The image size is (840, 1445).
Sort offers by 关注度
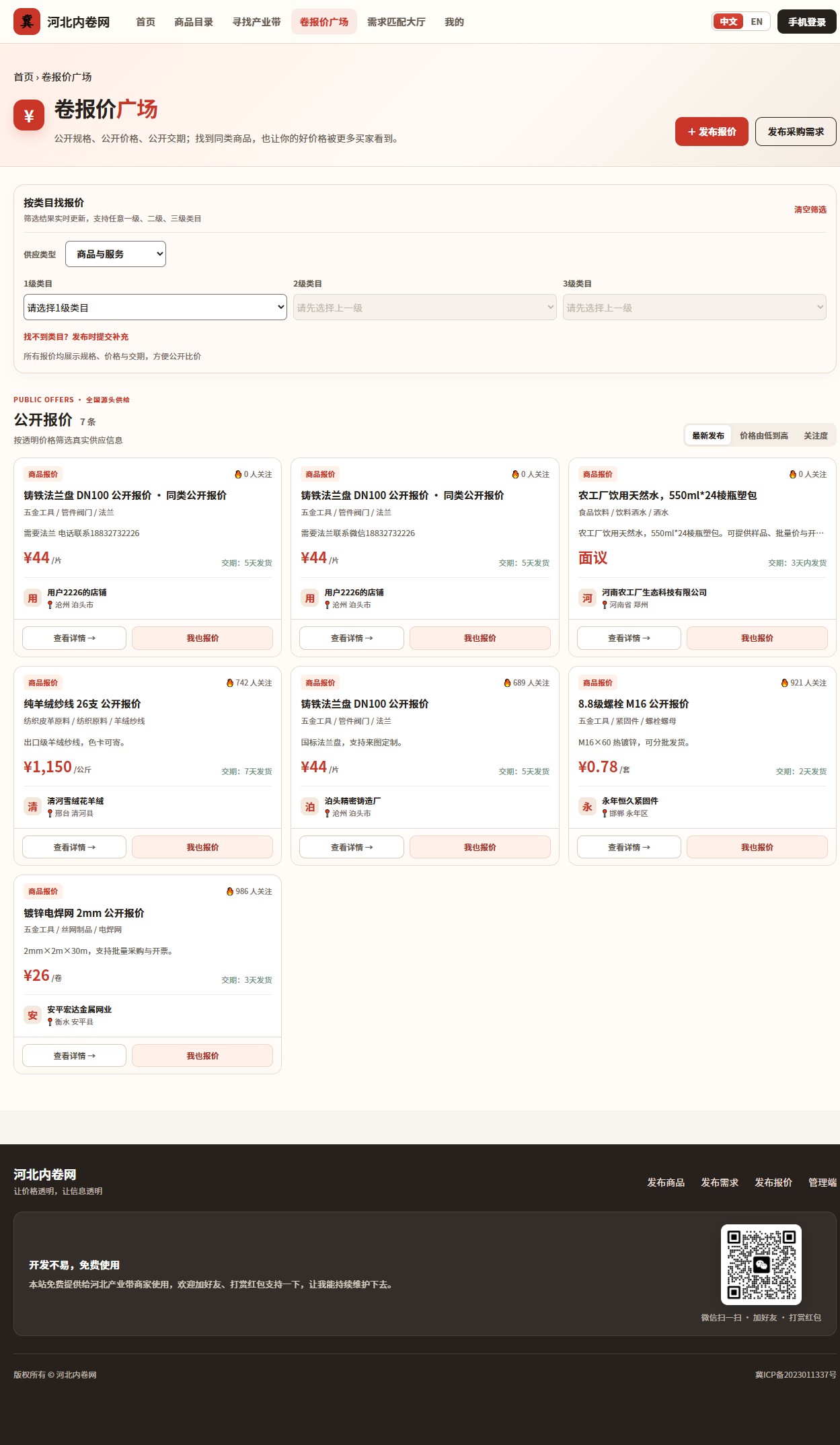coord(816,435)
